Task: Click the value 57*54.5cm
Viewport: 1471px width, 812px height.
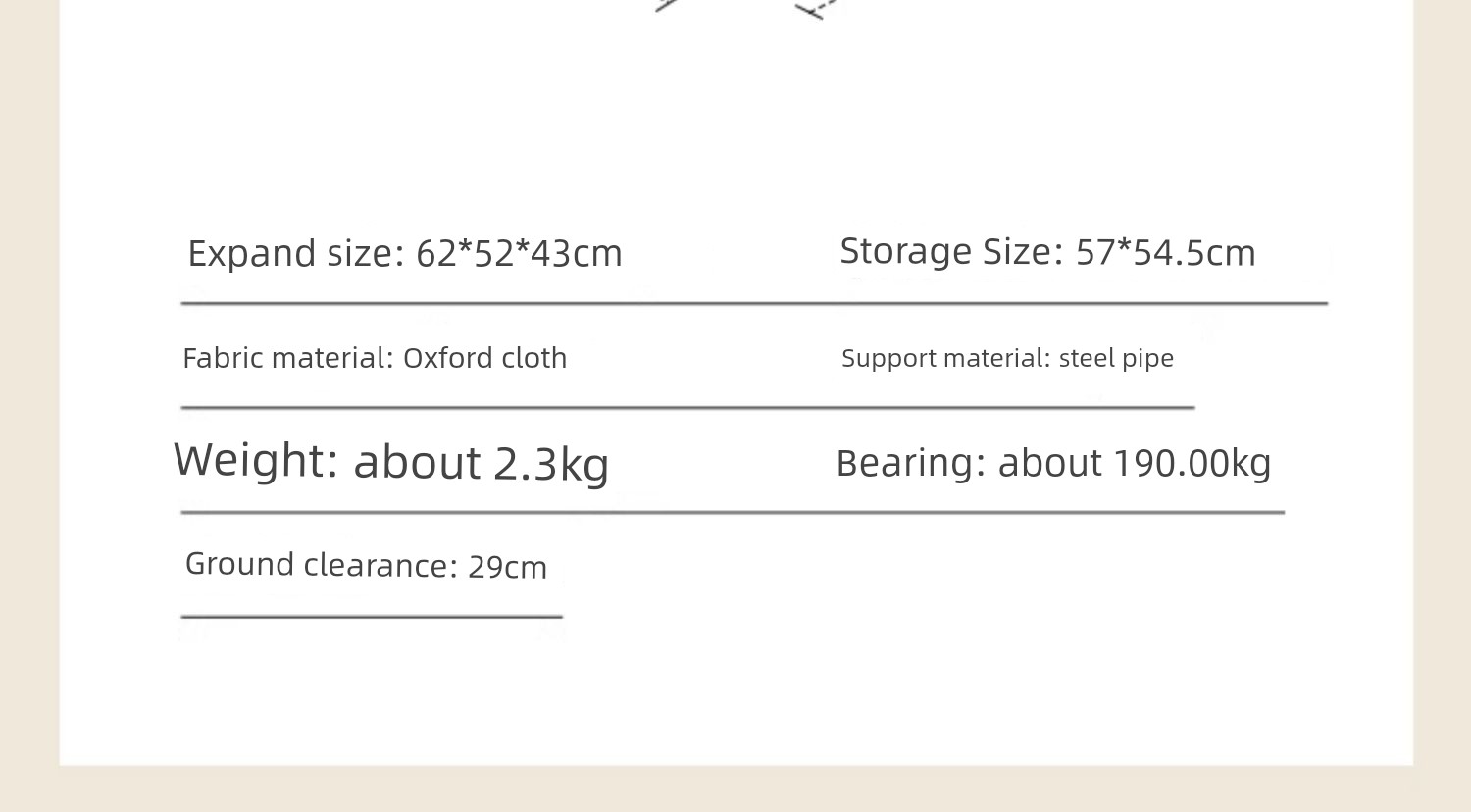Action: [1165, 253]
